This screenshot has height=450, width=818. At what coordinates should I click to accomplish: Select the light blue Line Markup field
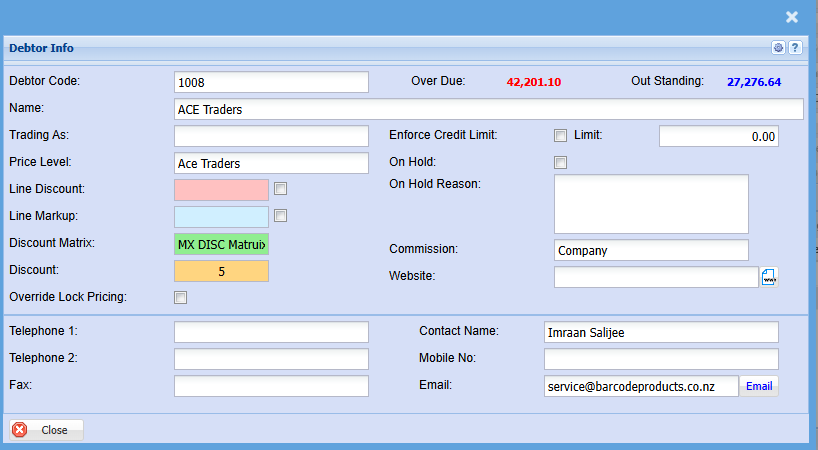[x=221, y=217]
